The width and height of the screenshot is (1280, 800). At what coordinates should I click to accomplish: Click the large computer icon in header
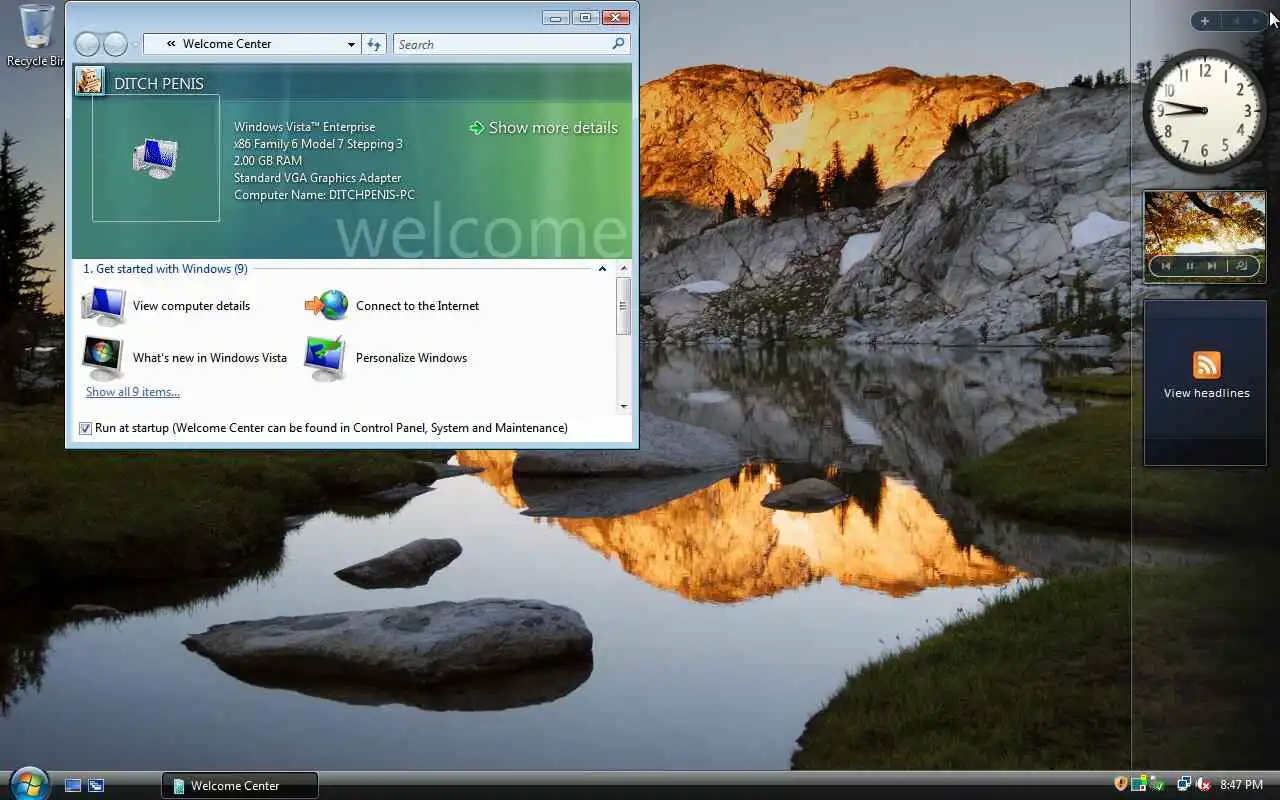point(155,158)
